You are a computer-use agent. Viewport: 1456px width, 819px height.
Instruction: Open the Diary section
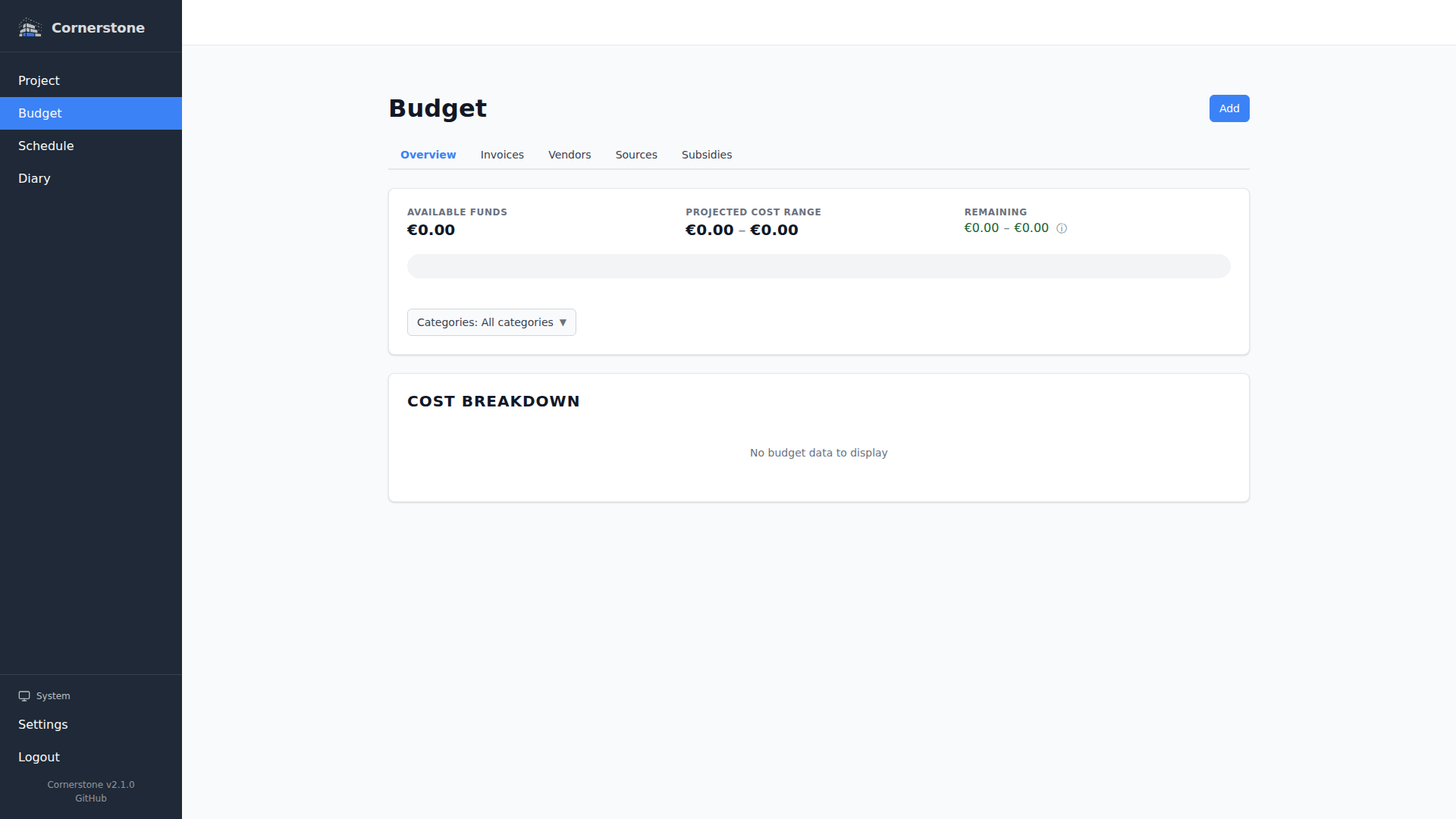click(34, 177)
